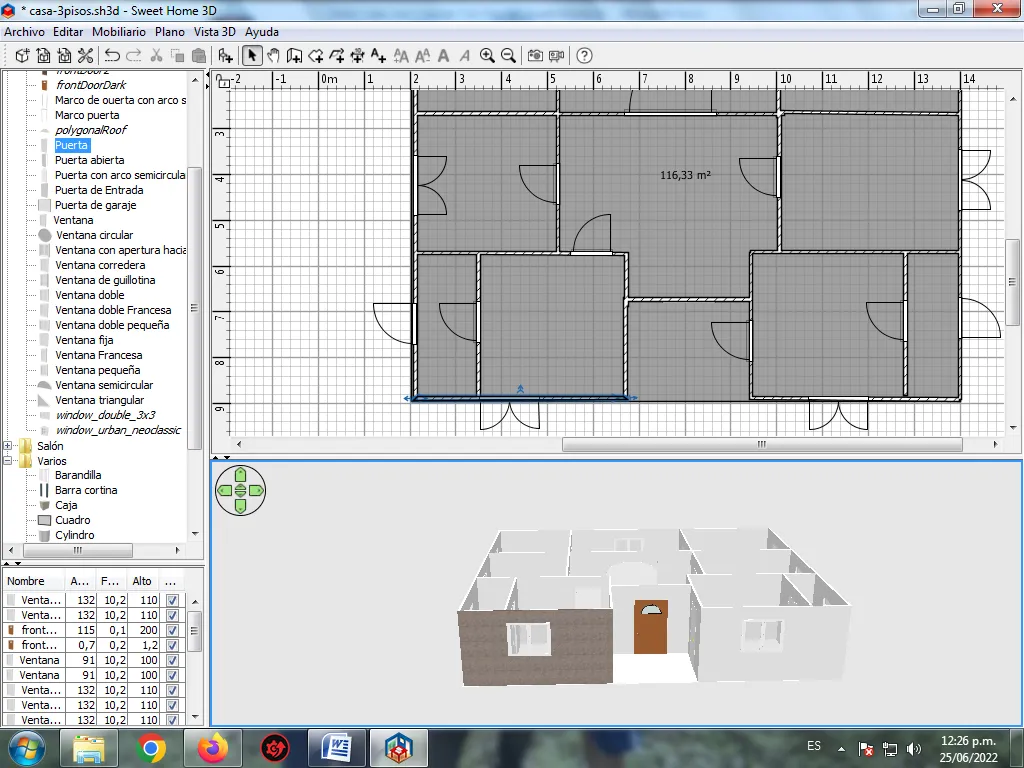Select Cuadro under Varios
The image size is (1024, 768).
[72, 520]
